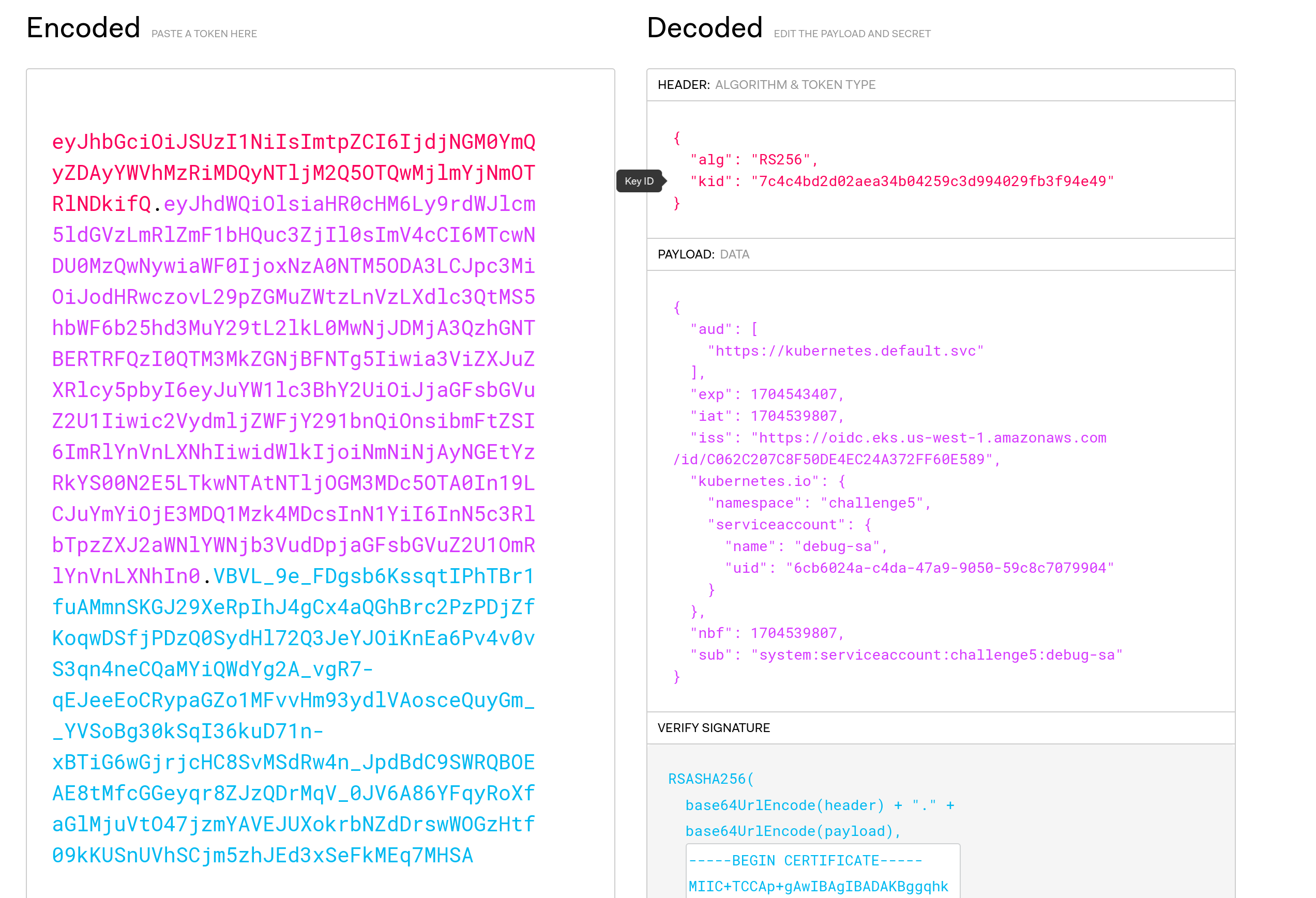
Task: Click the kubernetes.default.svc audience URL
Action: tap(845, 351)
